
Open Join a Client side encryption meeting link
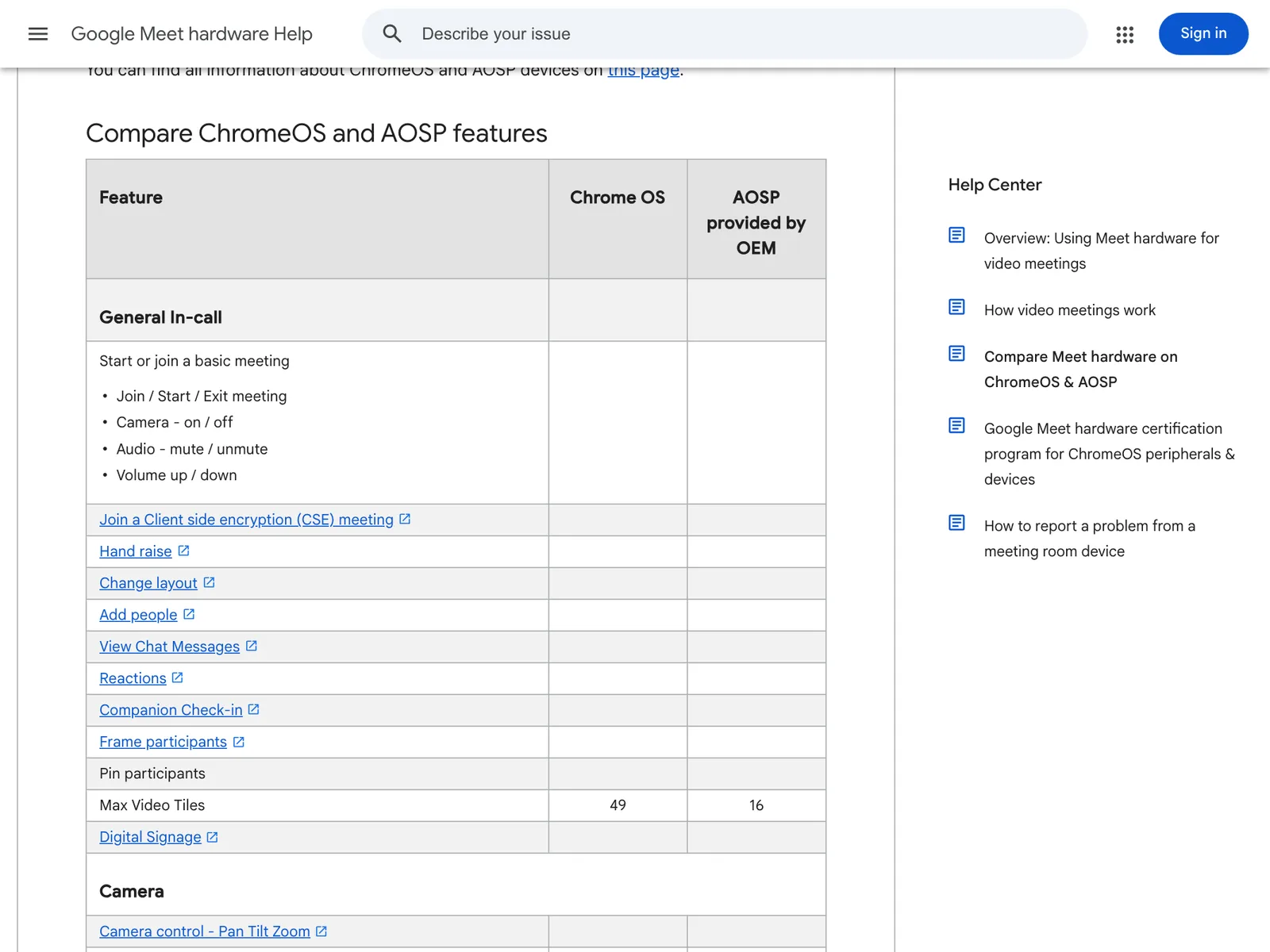[x=246, y=520]
